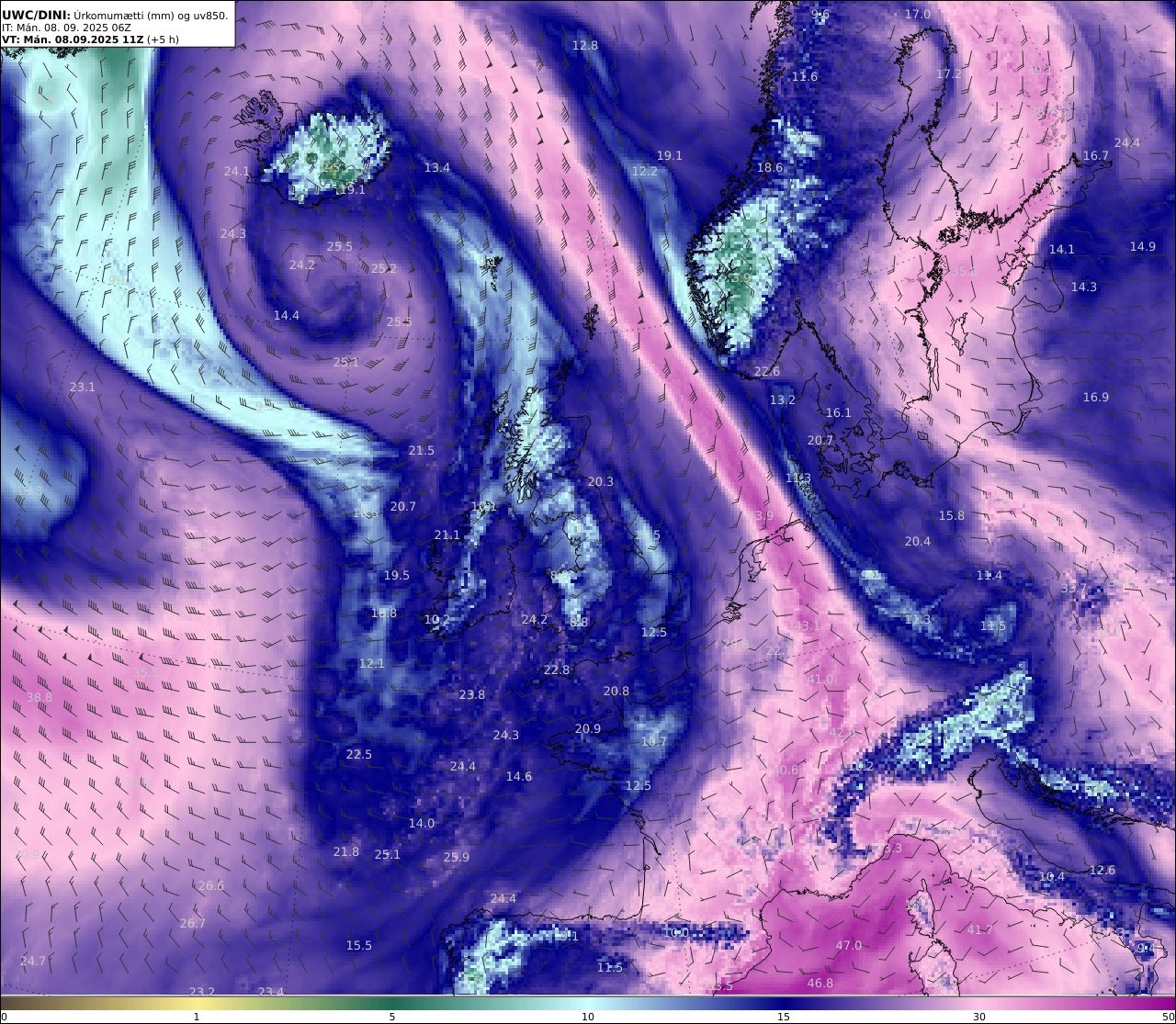
Task: Click the value 21.8 in the lower Atlantic
Action: (x=346, y=851)
